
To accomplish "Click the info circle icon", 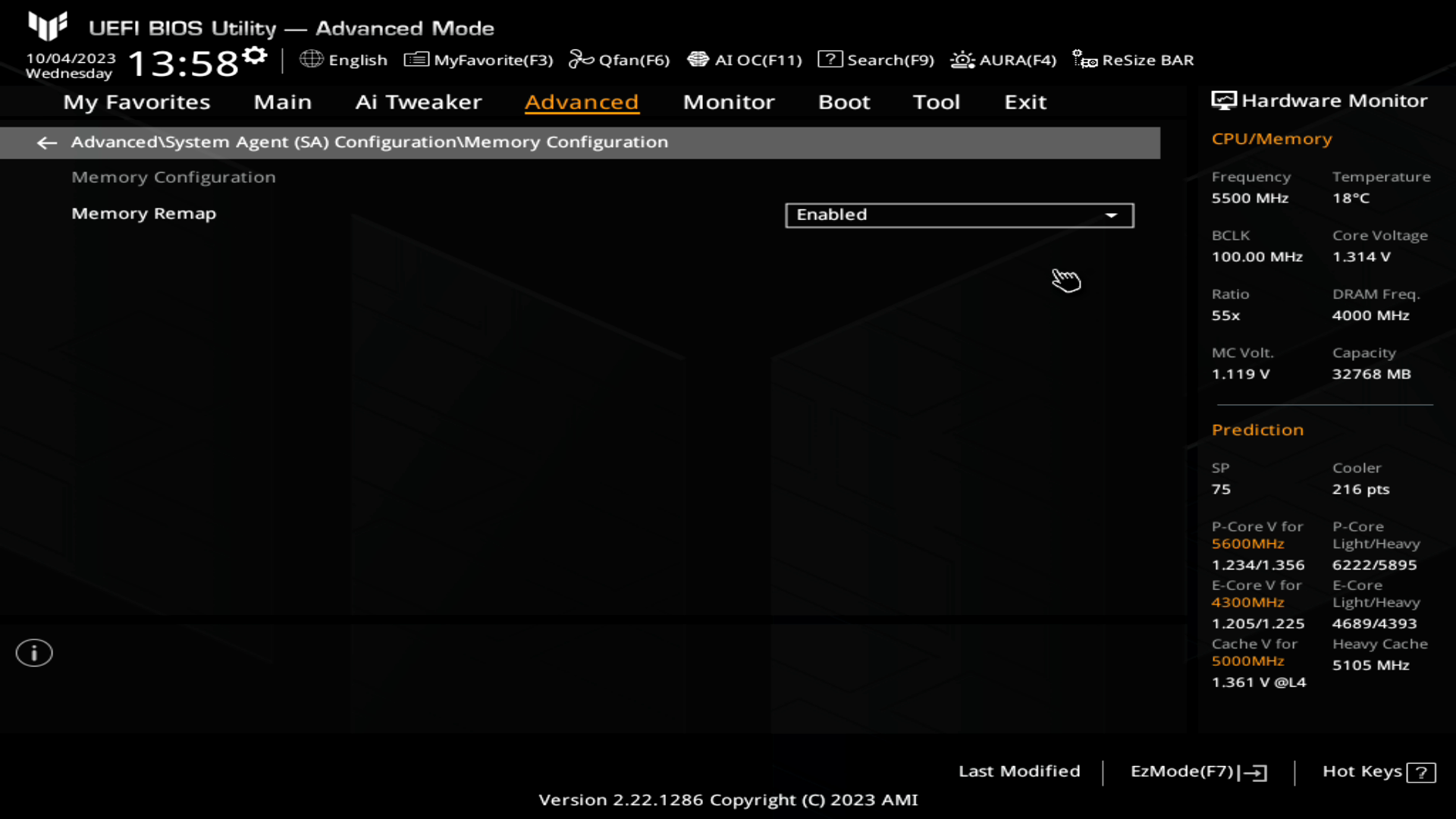I will 34,653.
